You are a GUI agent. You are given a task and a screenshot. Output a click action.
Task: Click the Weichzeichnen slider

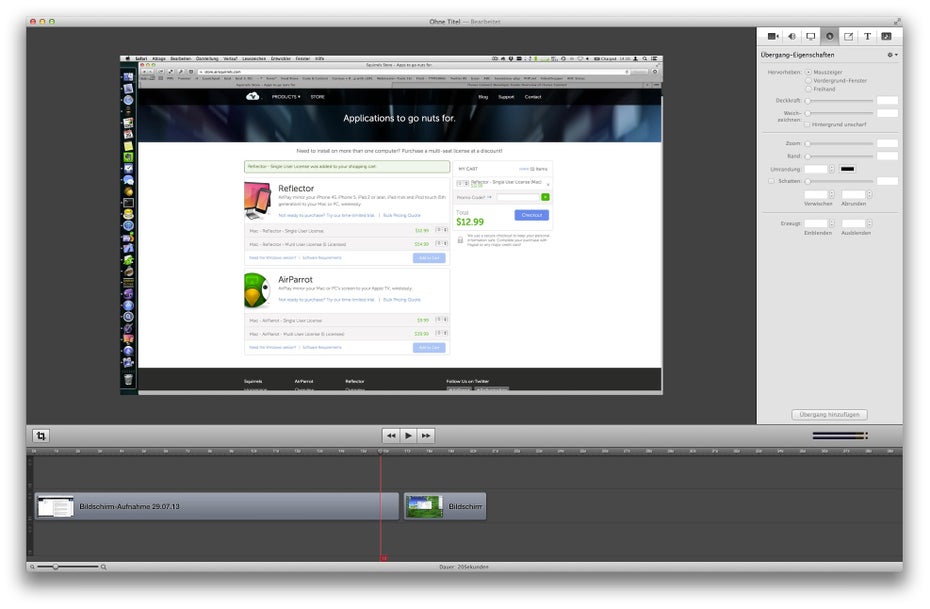(839, 113)
